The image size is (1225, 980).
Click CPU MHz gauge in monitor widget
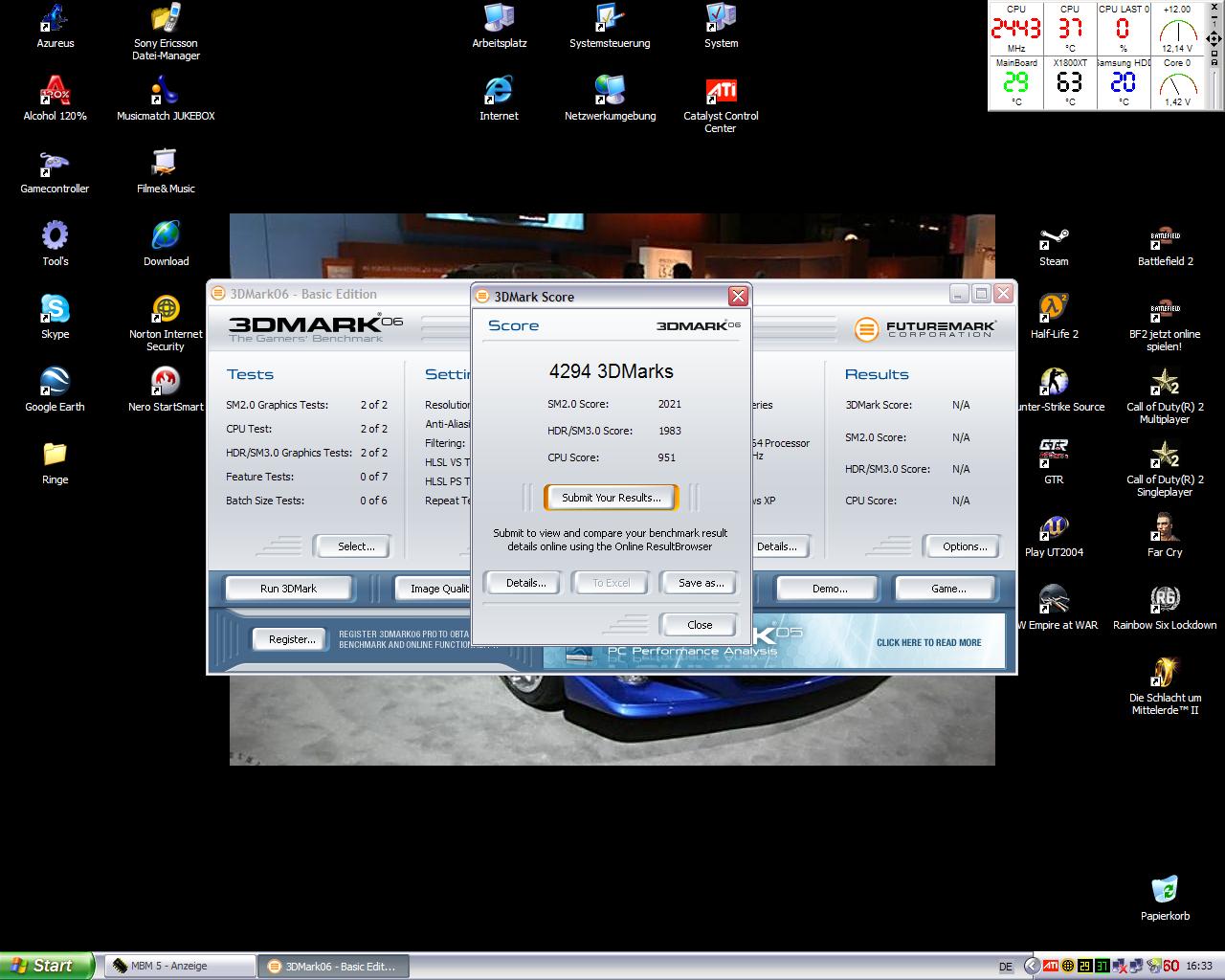[x=1015, y=29]
